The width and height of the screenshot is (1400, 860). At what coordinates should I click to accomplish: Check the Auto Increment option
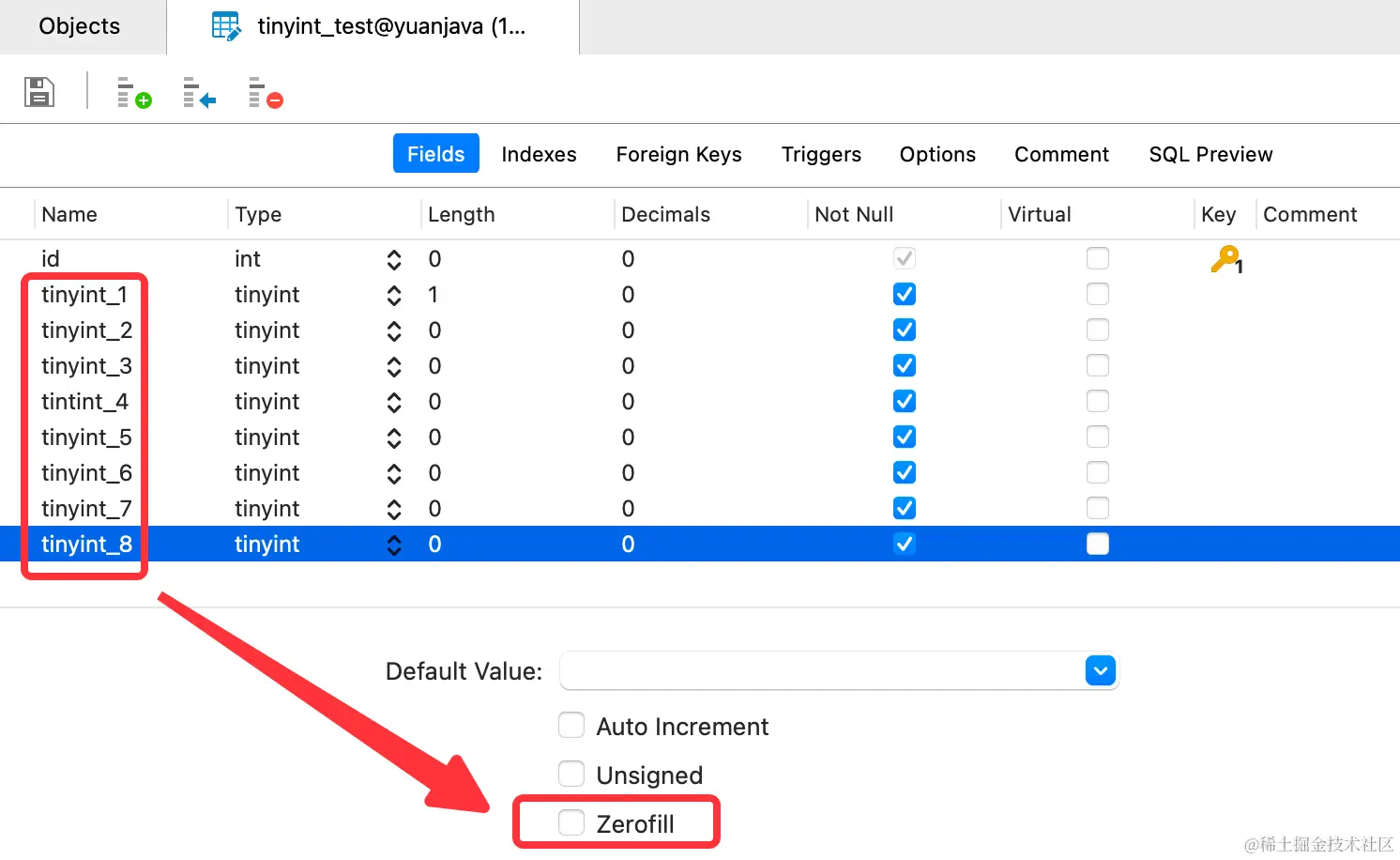point(571,726)
